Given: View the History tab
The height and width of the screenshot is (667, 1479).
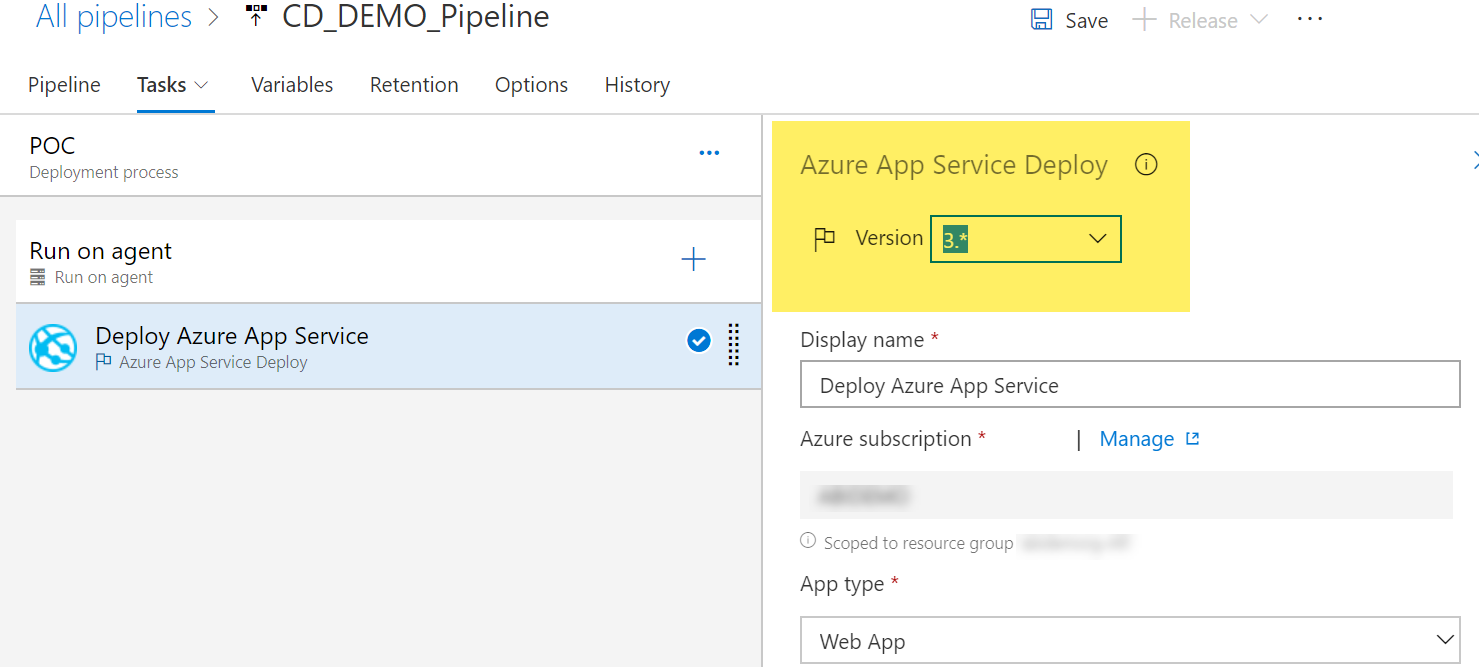Looking at the screenshot, I should tap(637, 85).
